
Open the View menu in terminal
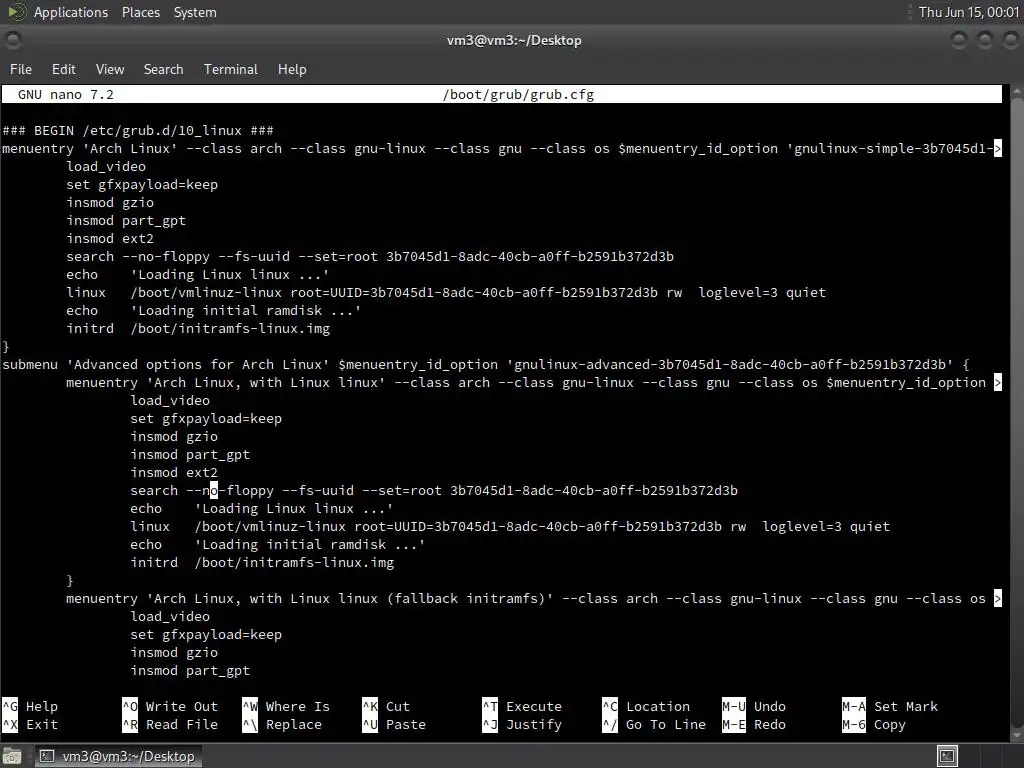110,69
